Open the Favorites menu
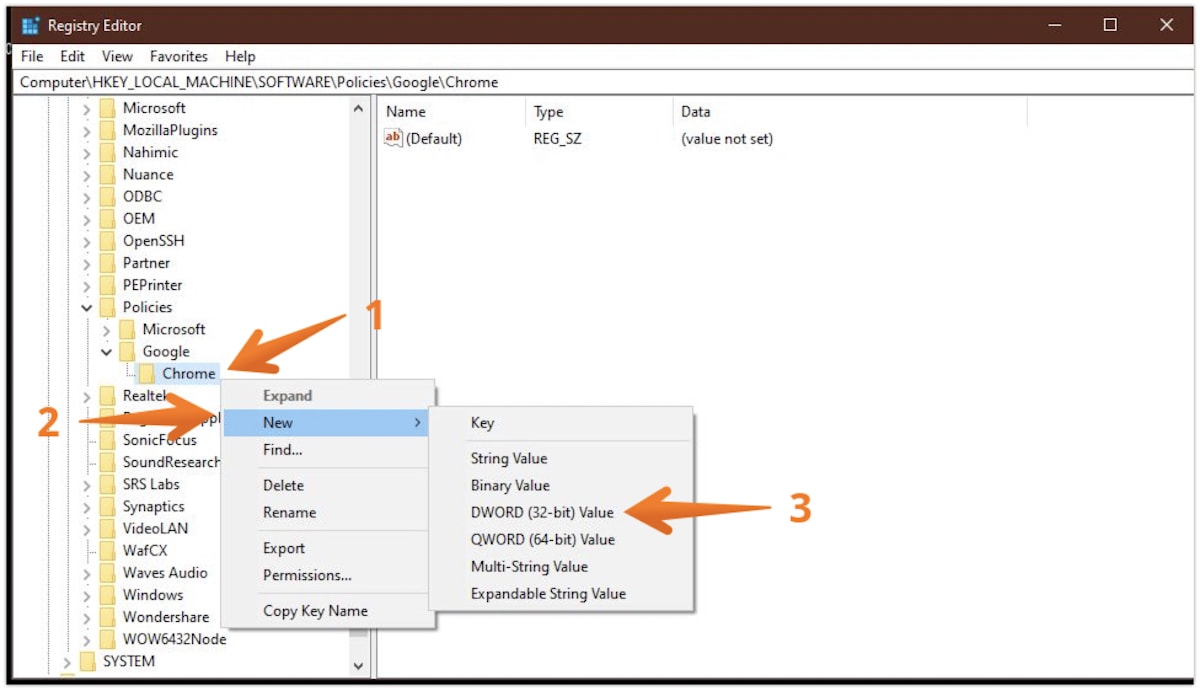 click(178, 56)
